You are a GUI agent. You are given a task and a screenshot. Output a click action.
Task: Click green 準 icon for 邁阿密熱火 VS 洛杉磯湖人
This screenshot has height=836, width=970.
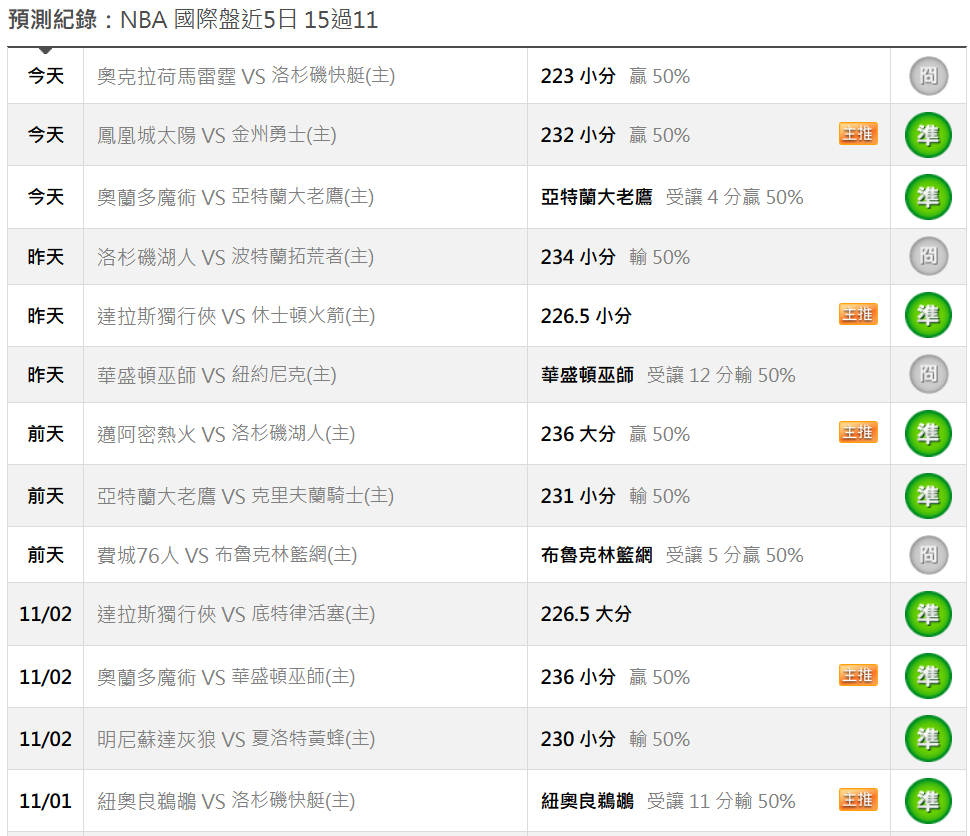tap(928, 433)
